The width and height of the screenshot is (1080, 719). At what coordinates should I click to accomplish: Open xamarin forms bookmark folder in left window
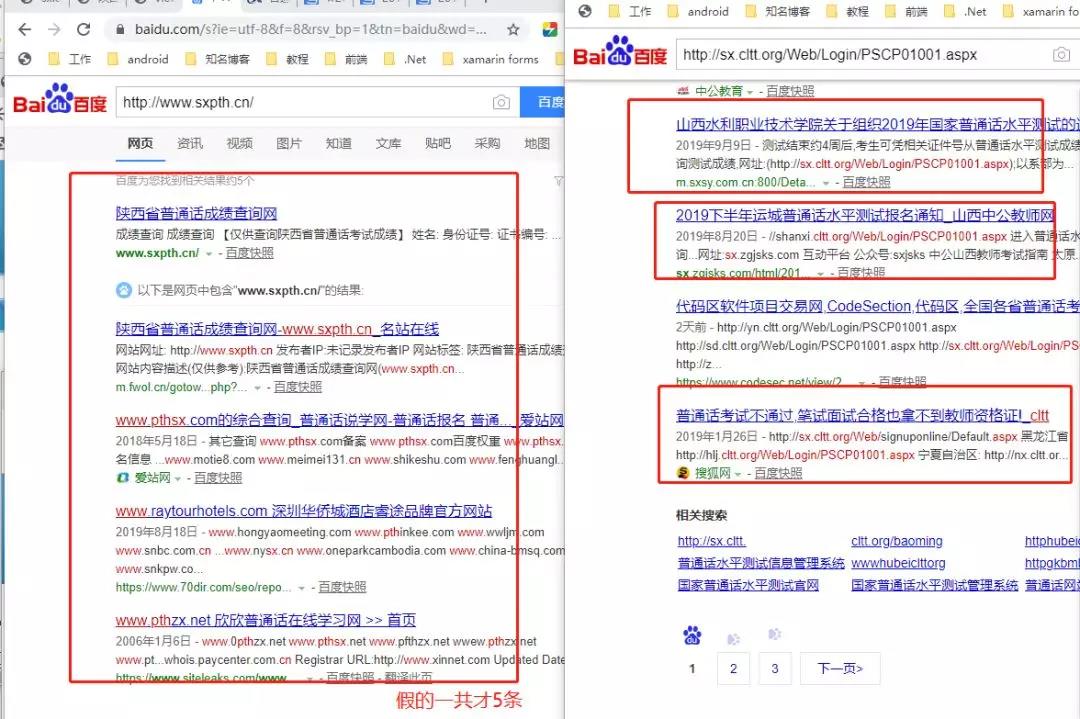click(490, 59)
